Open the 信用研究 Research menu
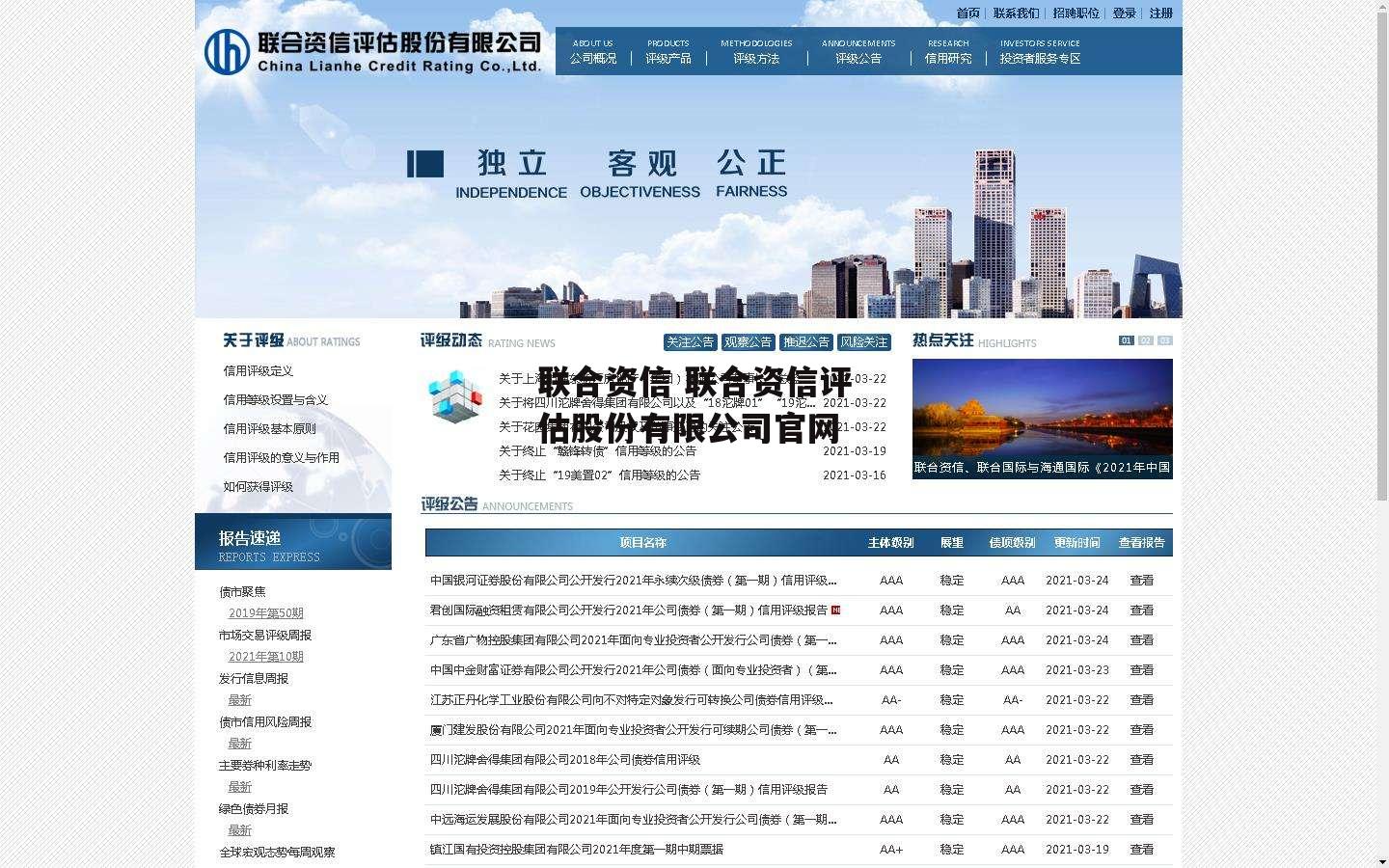Screen dimensions: 1389x868 (x=948, y=52)
